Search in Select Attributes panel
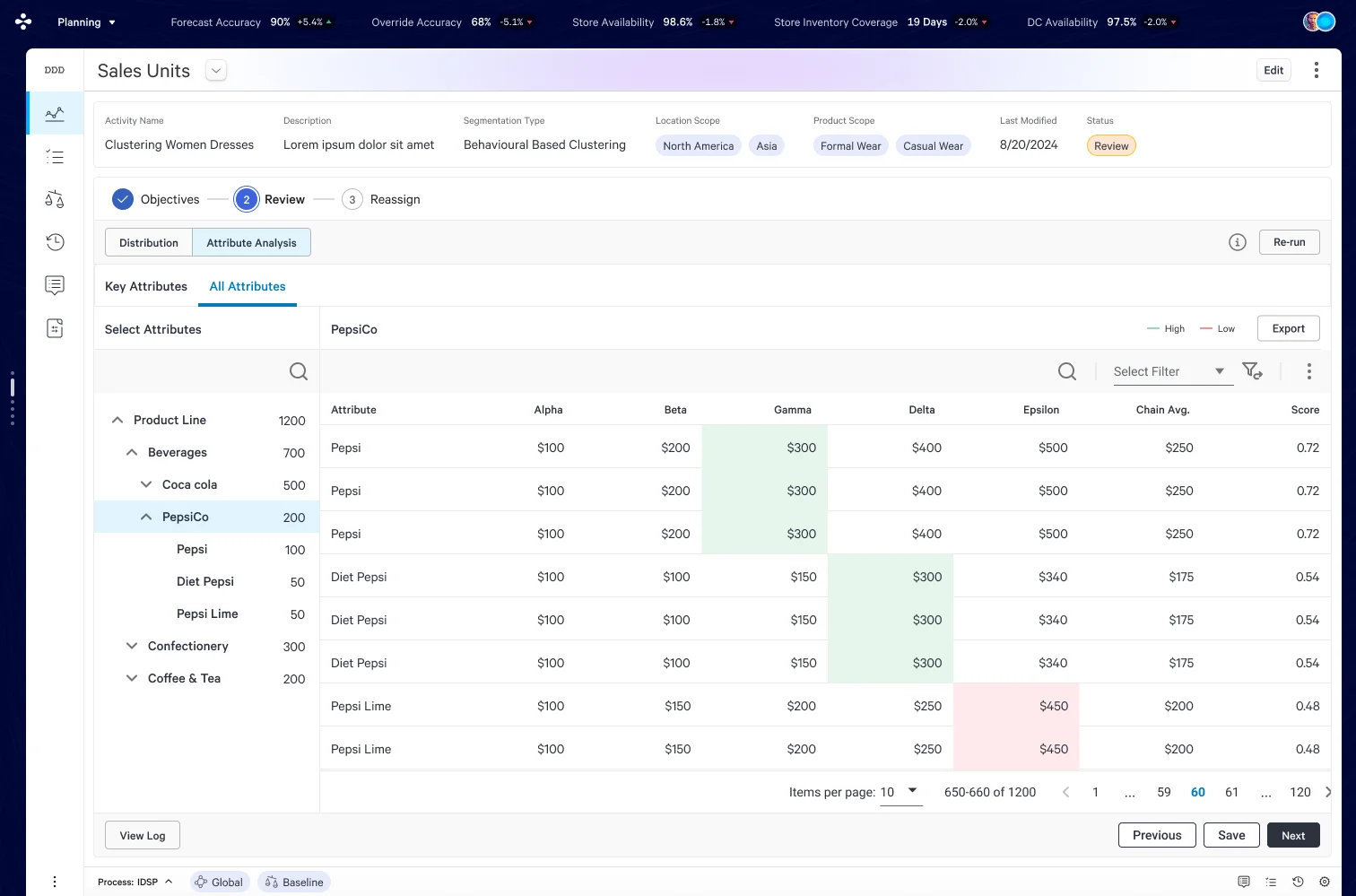 [299, 371]
